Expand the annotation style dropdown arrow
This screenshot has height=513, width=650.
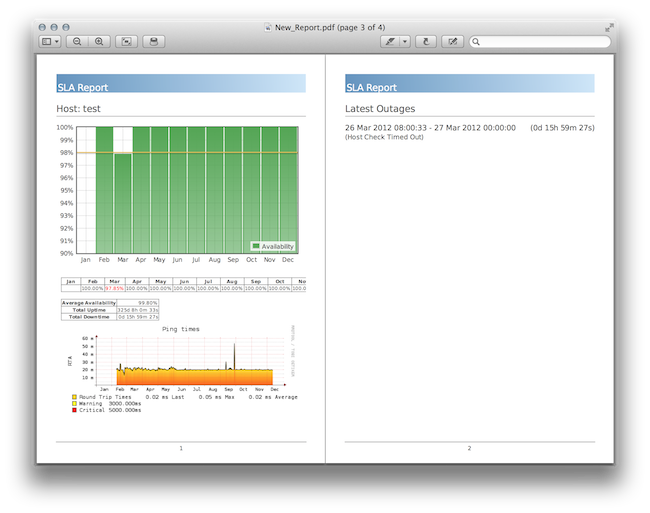405,42
